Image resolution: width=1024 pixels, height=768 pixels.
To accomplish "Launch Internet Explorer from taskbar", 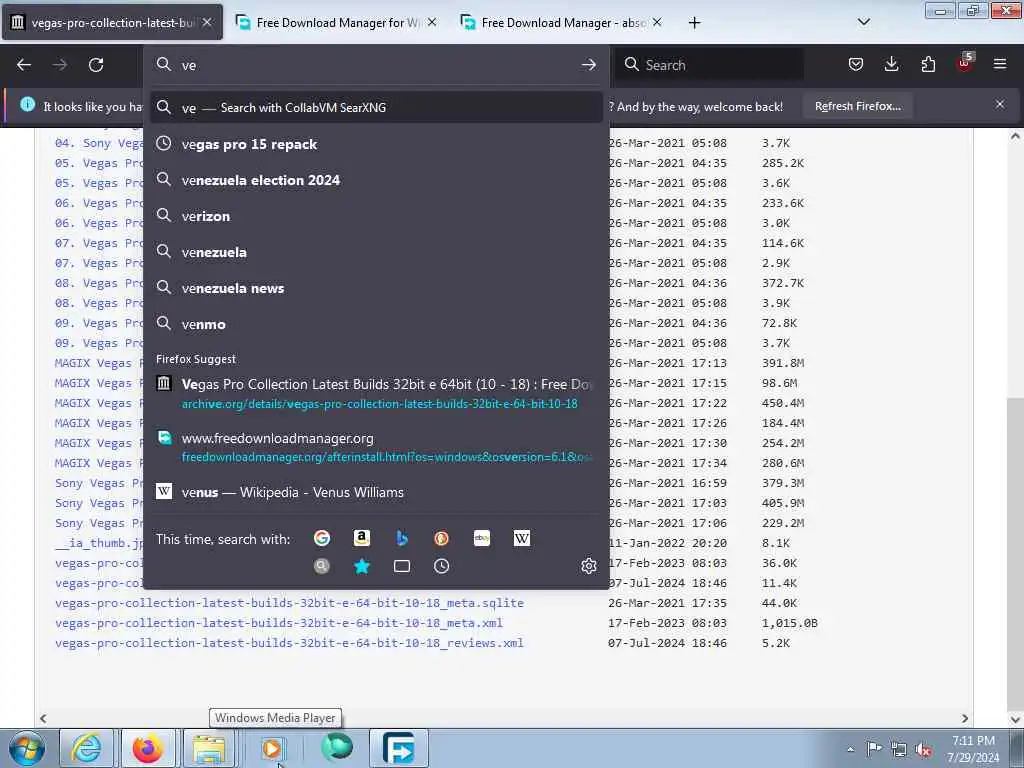I will coord(86,748).
